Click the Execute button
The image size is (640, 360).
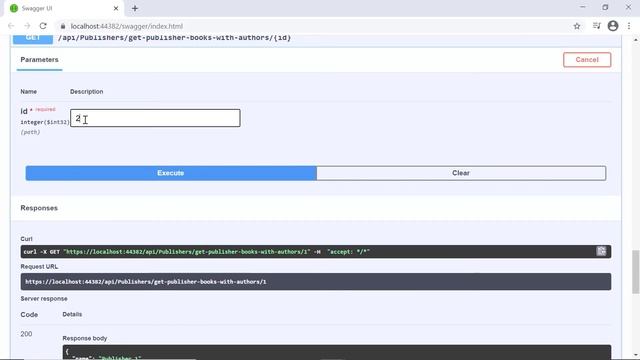pos(171,173)
